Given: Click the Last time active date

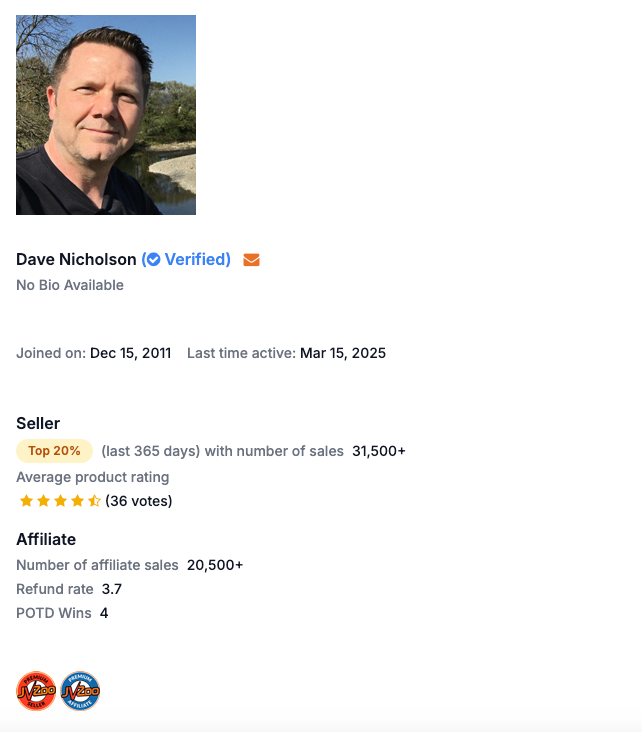Looking at the screenshot, I should tap(343, 353).
